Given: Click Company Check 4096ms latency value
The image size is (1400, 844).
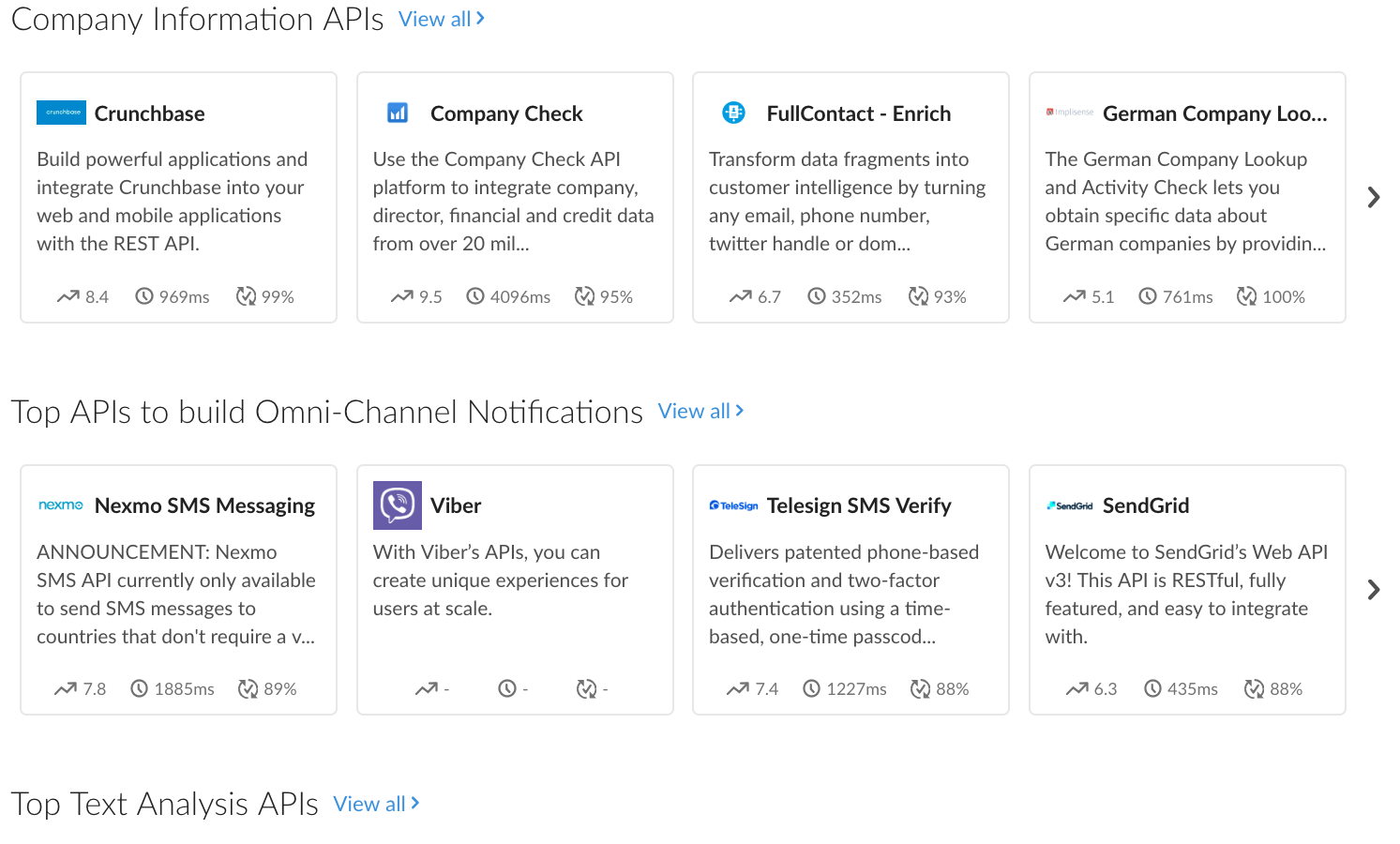Looking at the screenshot, I should (x=520, y=297).
